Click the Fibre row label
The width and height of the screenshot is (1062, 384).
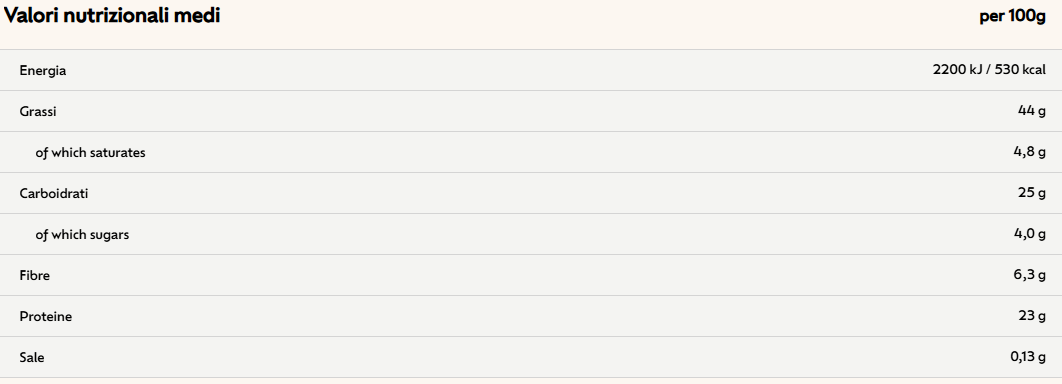(35, 276)
